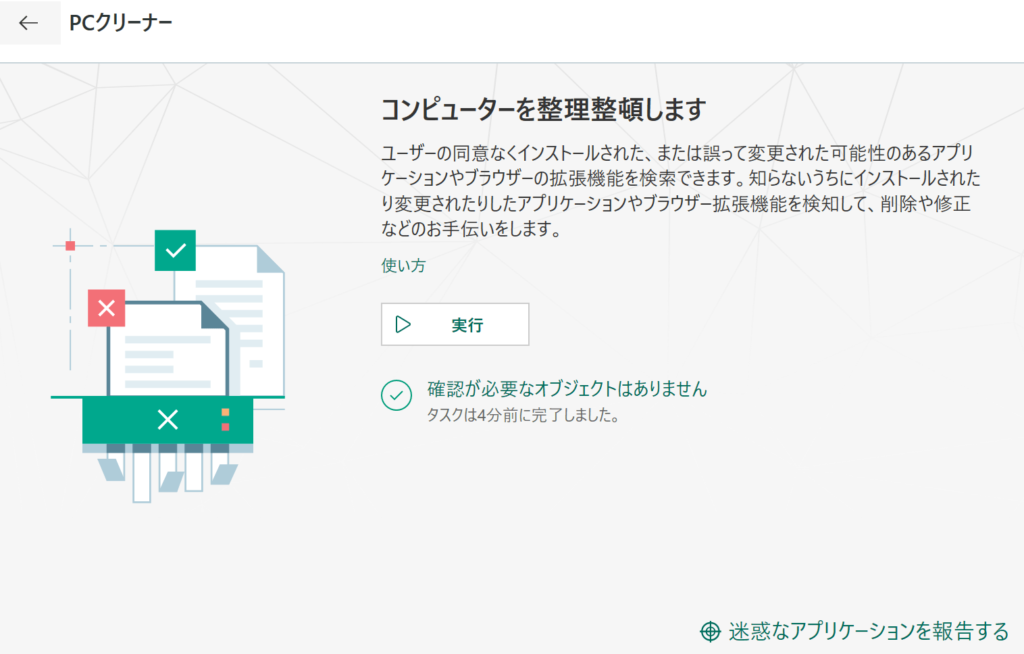
Task: Open 迷惑なアプリケーションを報告する link
Action: [x=854, y=631]
